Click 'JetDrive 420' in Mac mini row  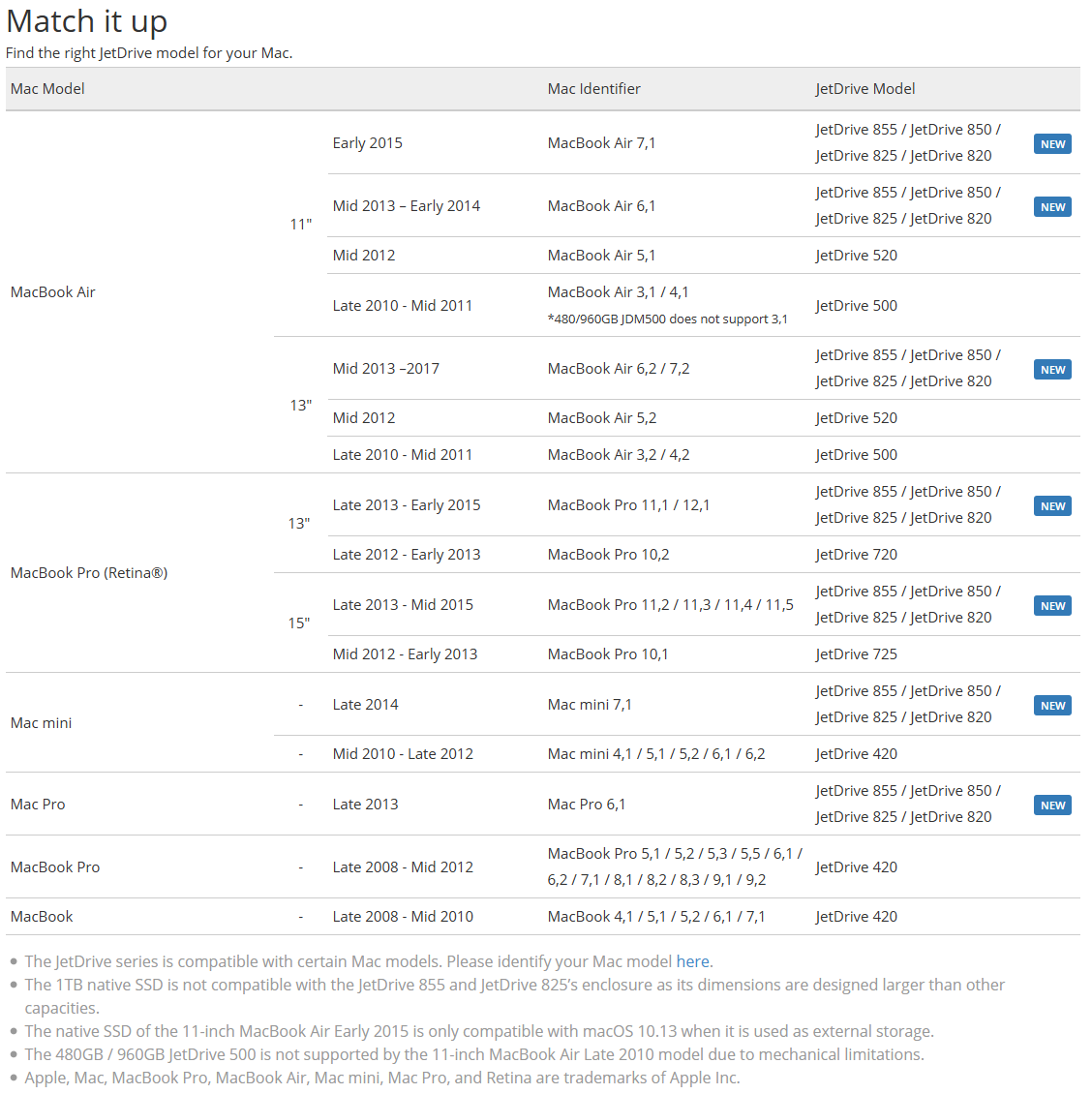click(x=856, y=754)
